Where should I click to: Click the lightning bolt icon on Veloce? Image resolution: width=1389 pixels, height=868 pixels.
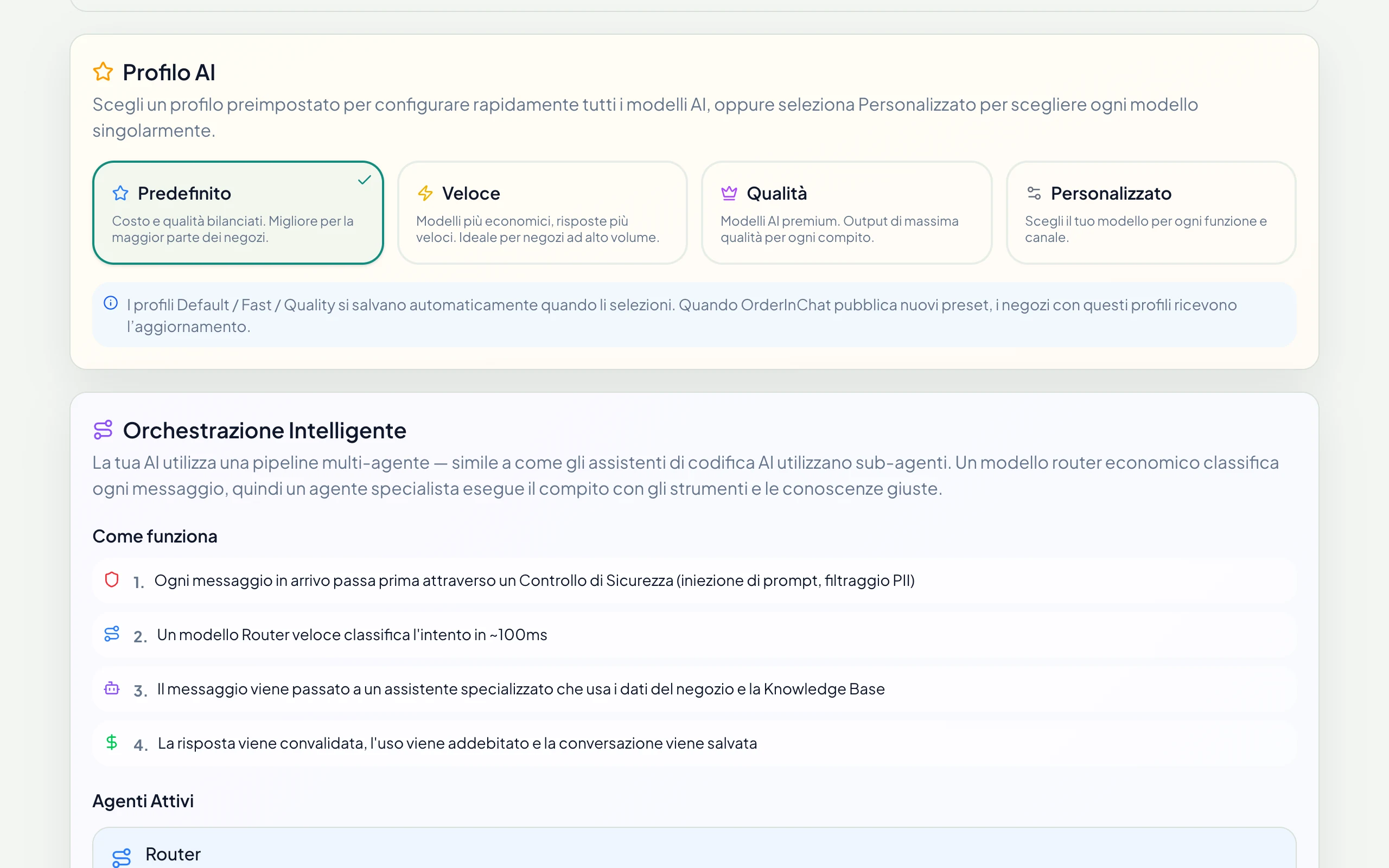[425, 194]
